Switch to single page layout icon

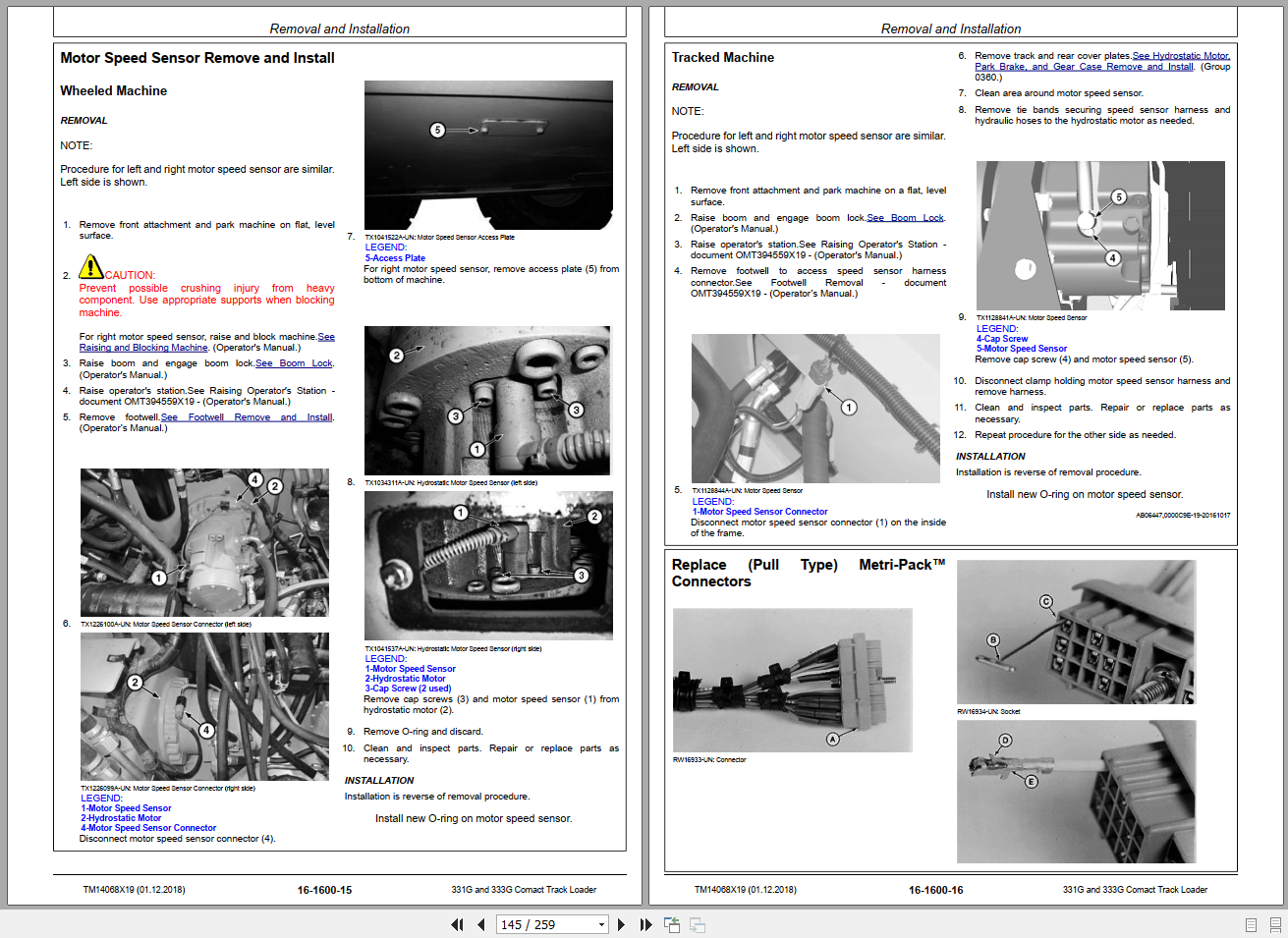(x=1251, y=924)
